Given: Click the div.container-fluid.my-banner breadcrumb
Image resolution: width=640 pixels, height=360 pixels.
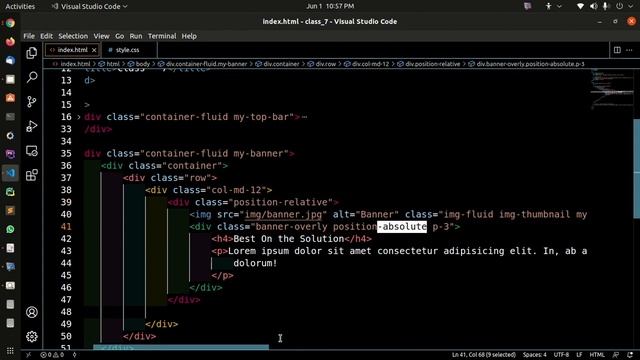Looking at the screenshot, I should tap(202, 64).
